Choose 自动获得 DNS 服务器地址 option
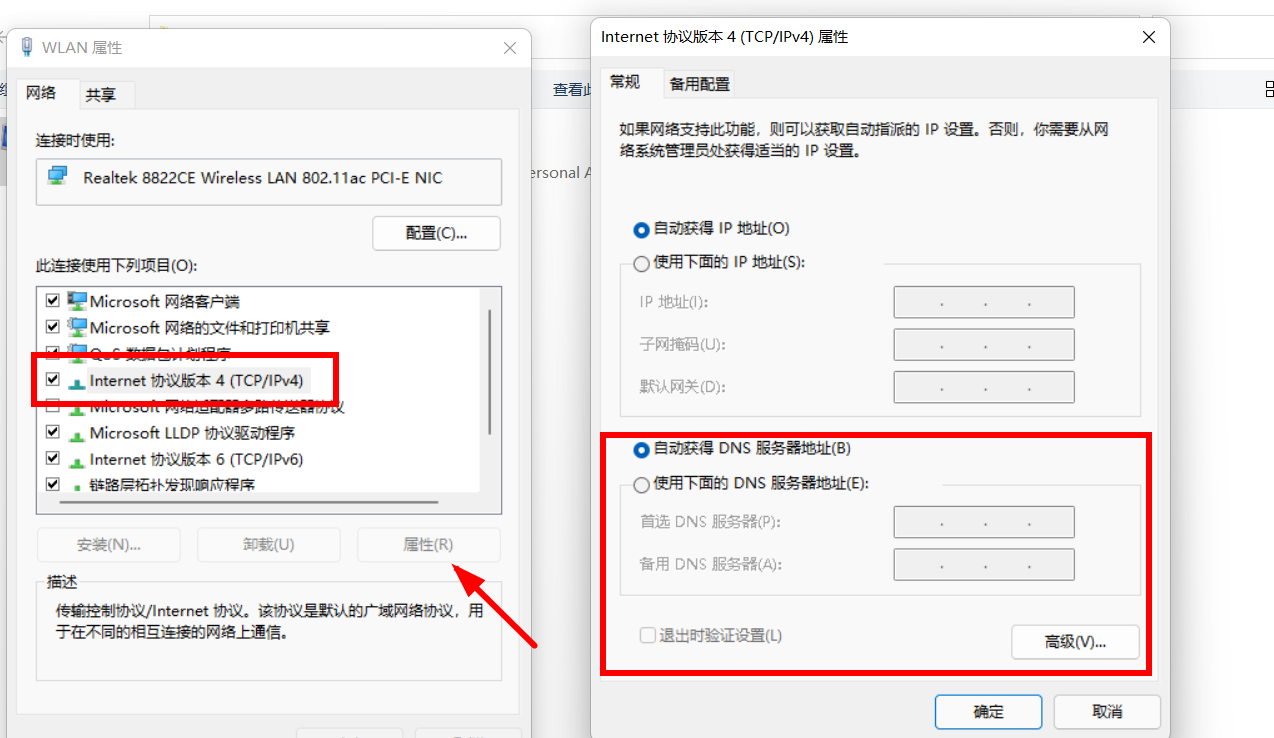The width and height of the screenshot is (1274, 738). (x=742, y=449)
